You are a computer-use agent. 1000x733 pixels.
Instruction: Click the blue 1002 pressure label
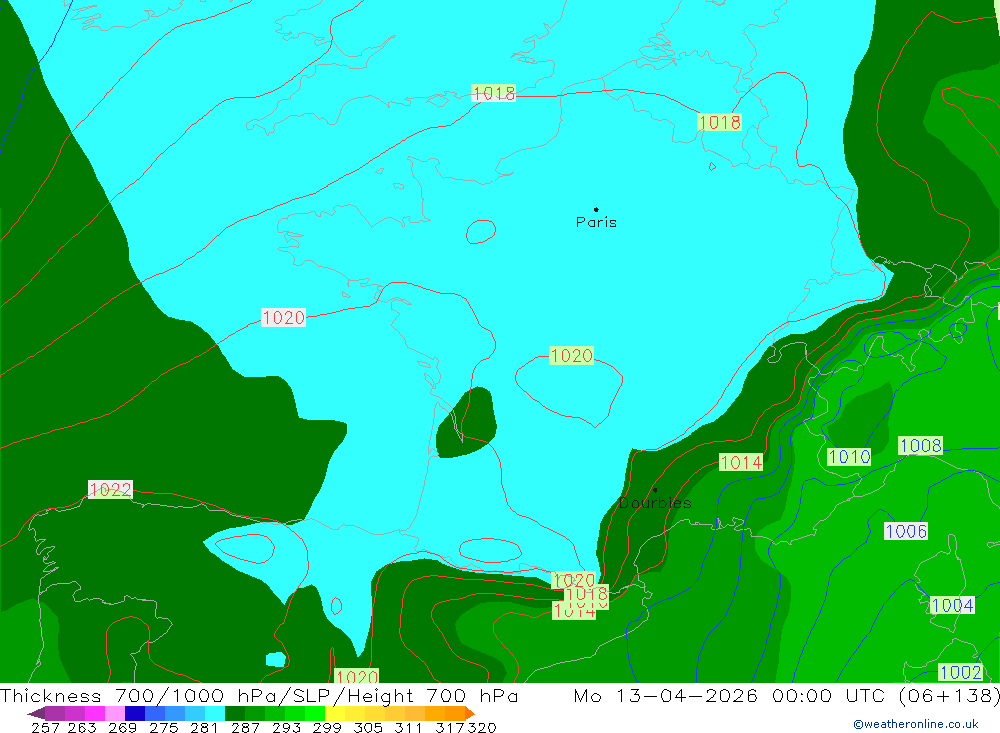coord(960,672)
